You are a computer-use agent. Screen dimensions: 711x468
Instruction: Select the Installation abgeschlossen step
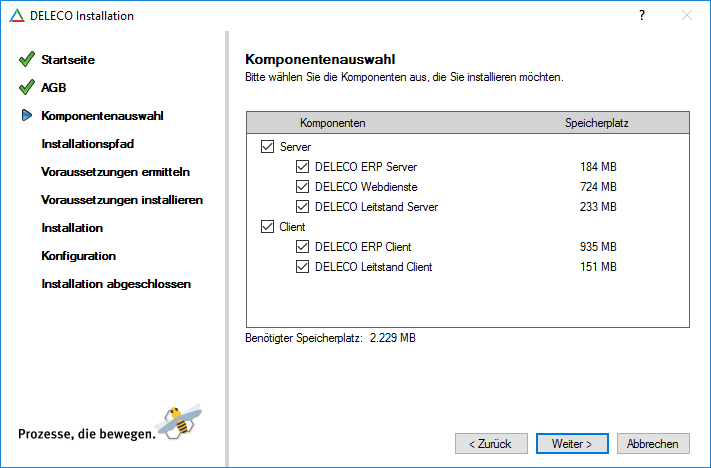coord(116,284)
